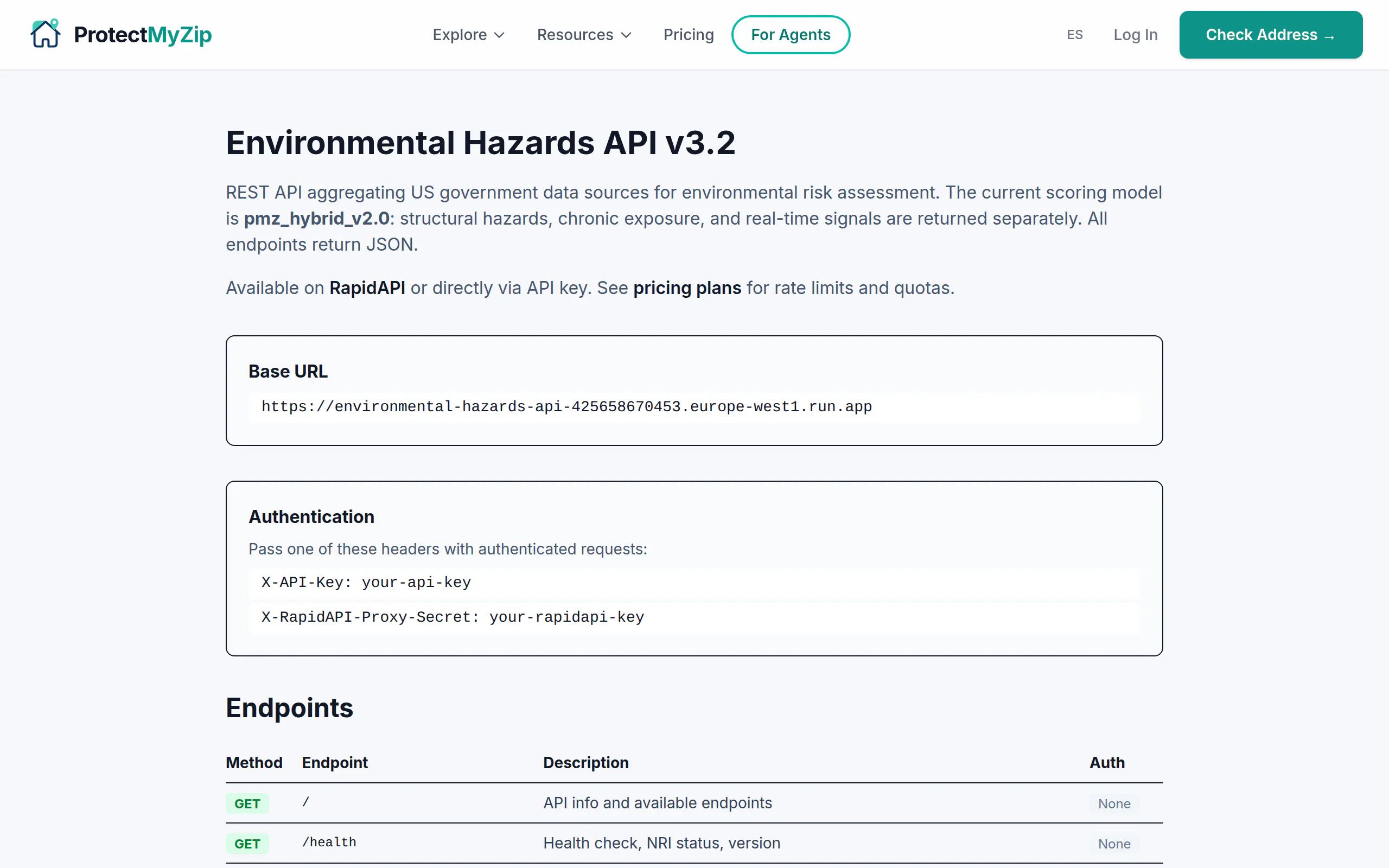
Task: Click the ProtectMyZip house logo icon
Action: pyautogui.click(x=46, y=34)
